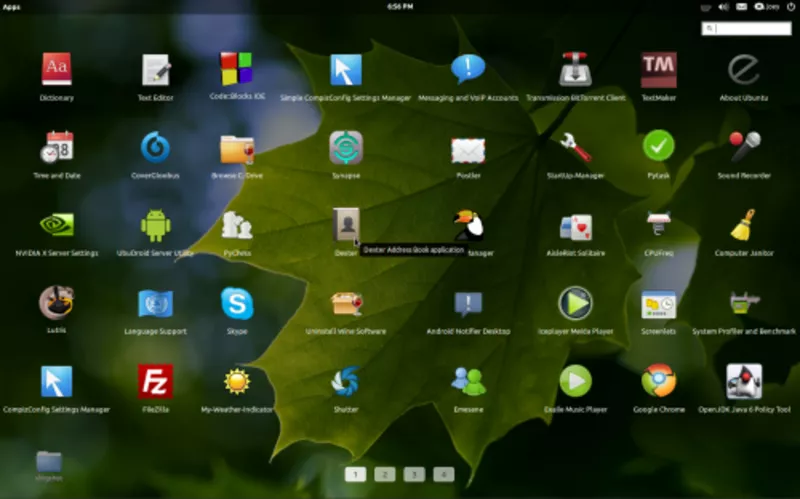Open NVIDIA X Server Settings
The width and height of the screenshot is (800, 499).
pyautogui.click(x=57, y=224)
